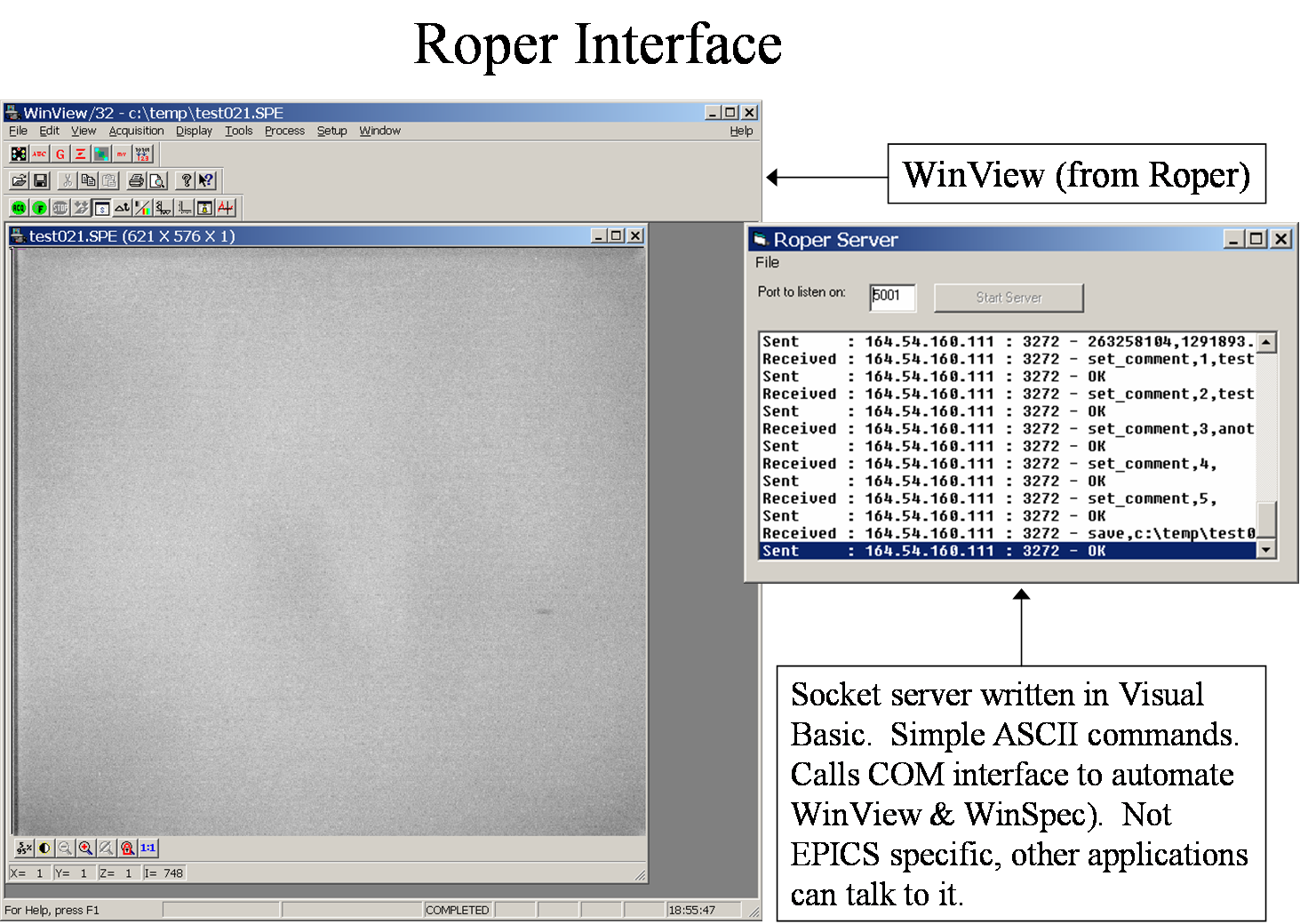Click the Port to listen on field
This screenshot has width=1300, height=924.
click(x=892, y=297)
